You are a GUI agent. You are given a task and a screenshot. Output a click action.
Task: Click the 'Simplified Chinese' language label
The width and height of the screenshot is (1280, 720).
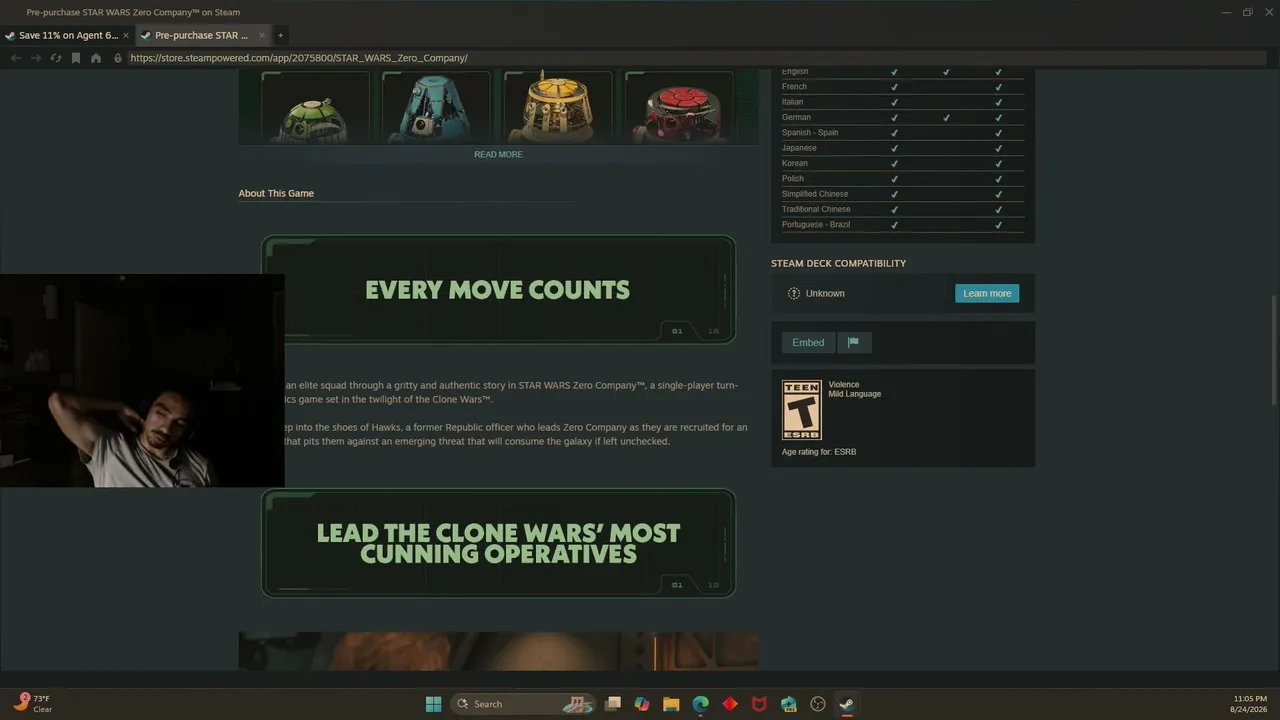[815, 194]
